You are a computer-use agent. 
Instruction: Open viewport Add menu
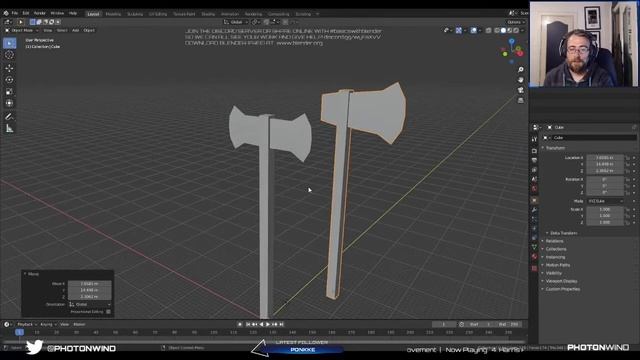[76, 30]
